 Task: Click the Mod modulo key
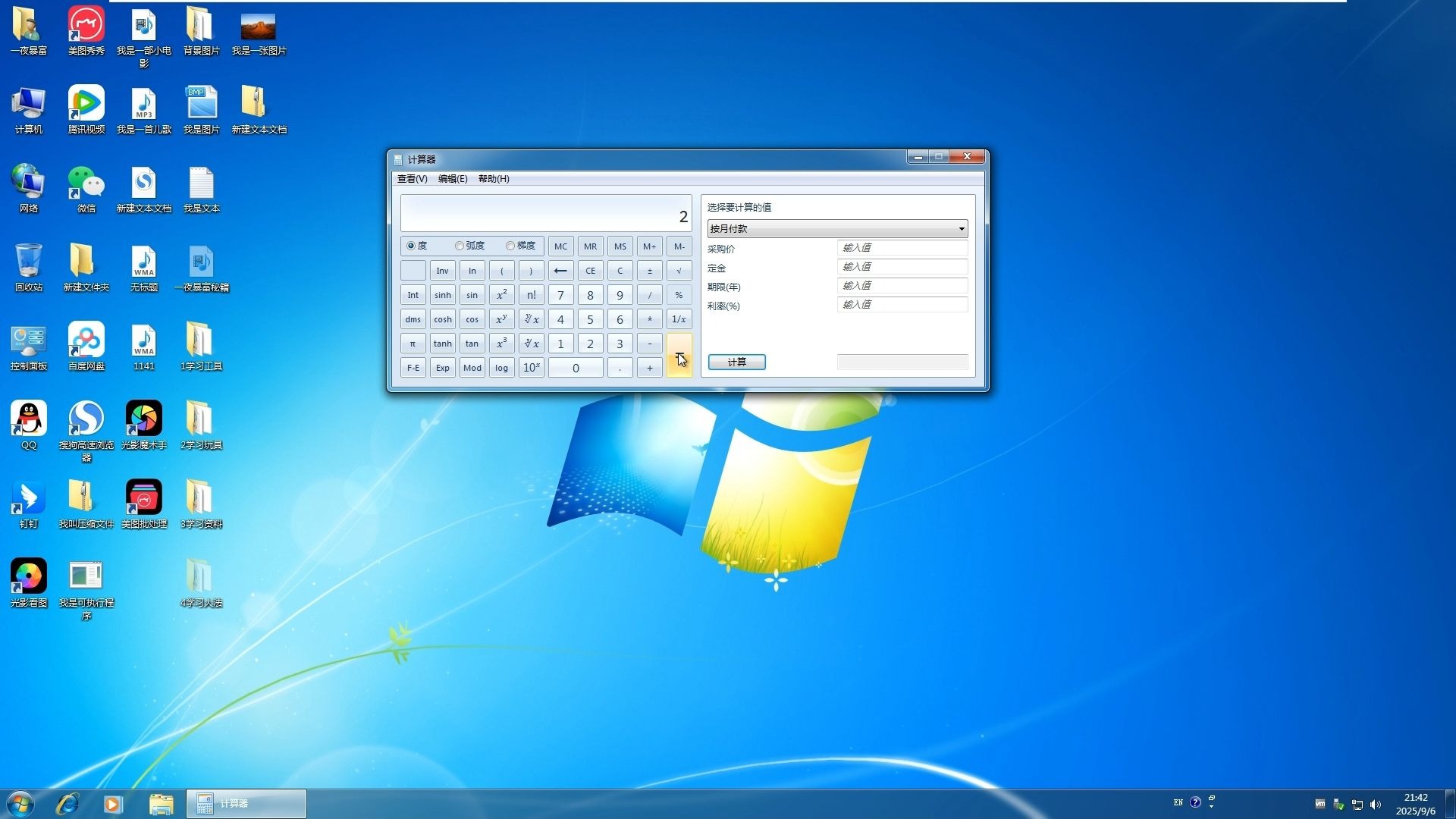472,368
